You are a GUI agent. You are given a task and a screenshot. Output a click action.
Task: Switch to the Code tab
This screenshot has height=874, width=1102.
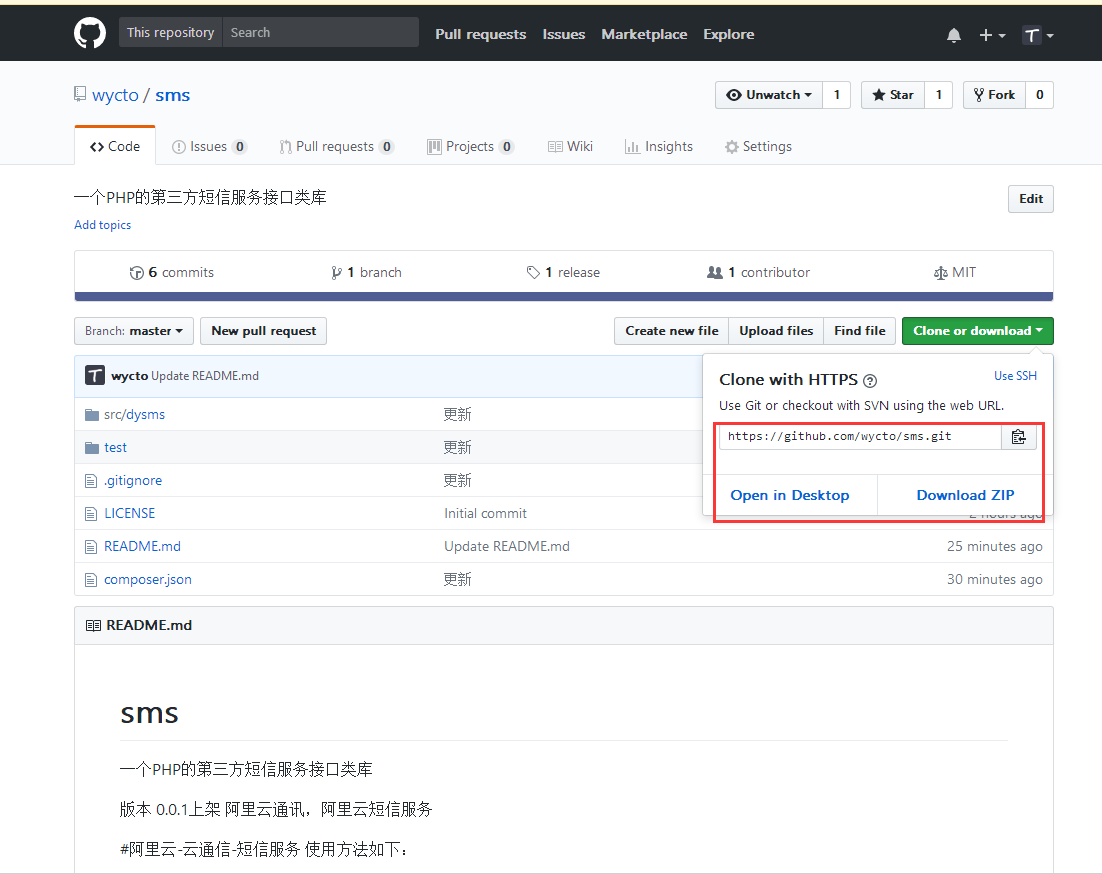[115, 146]
